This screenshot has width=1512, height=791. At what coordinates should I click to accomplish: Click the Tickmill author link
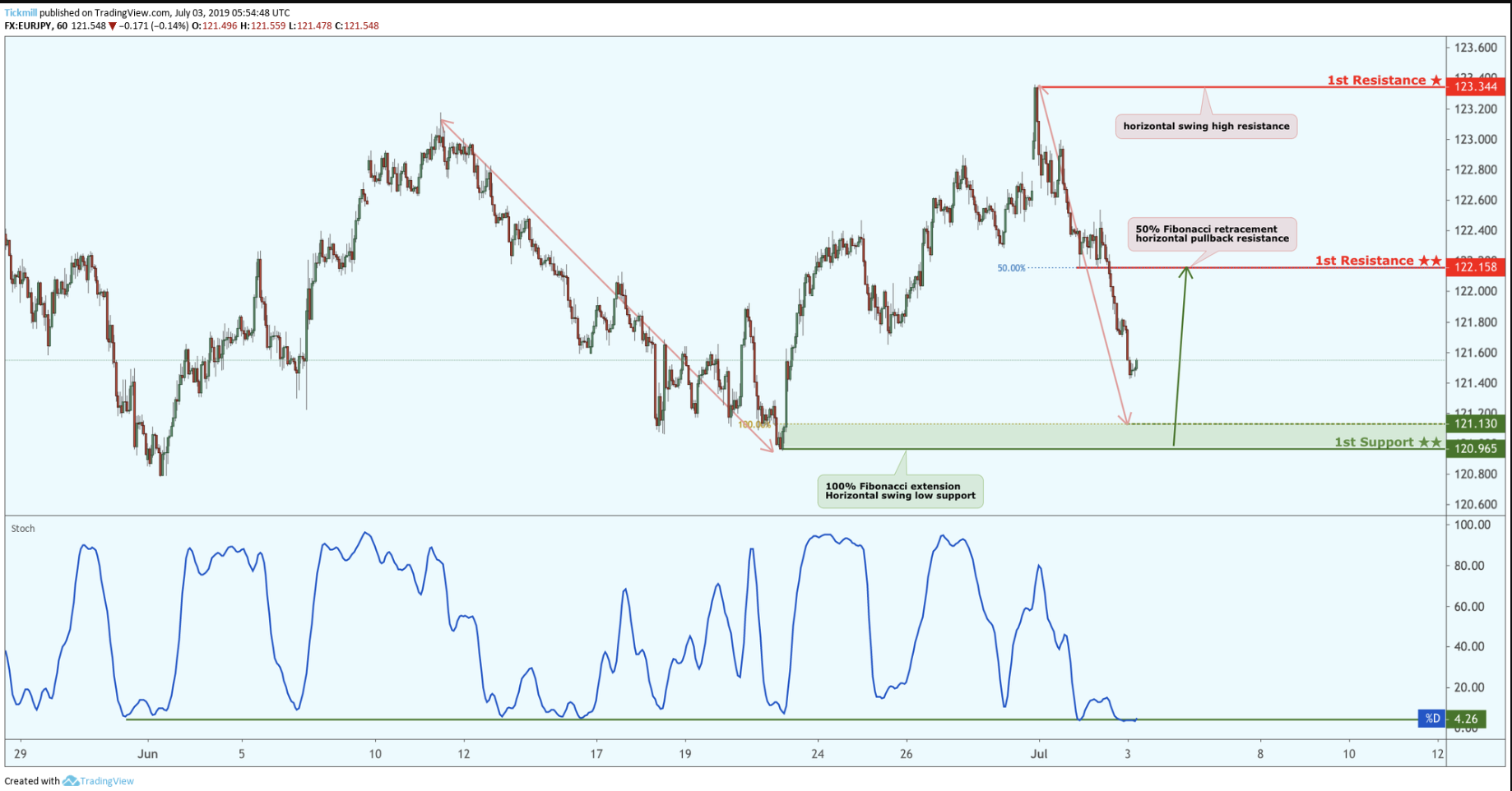click(21, 12)
